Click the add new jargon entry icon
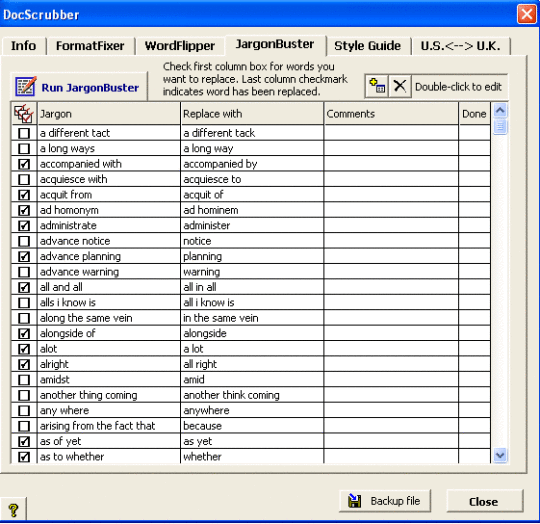 (x=377, y=86)
